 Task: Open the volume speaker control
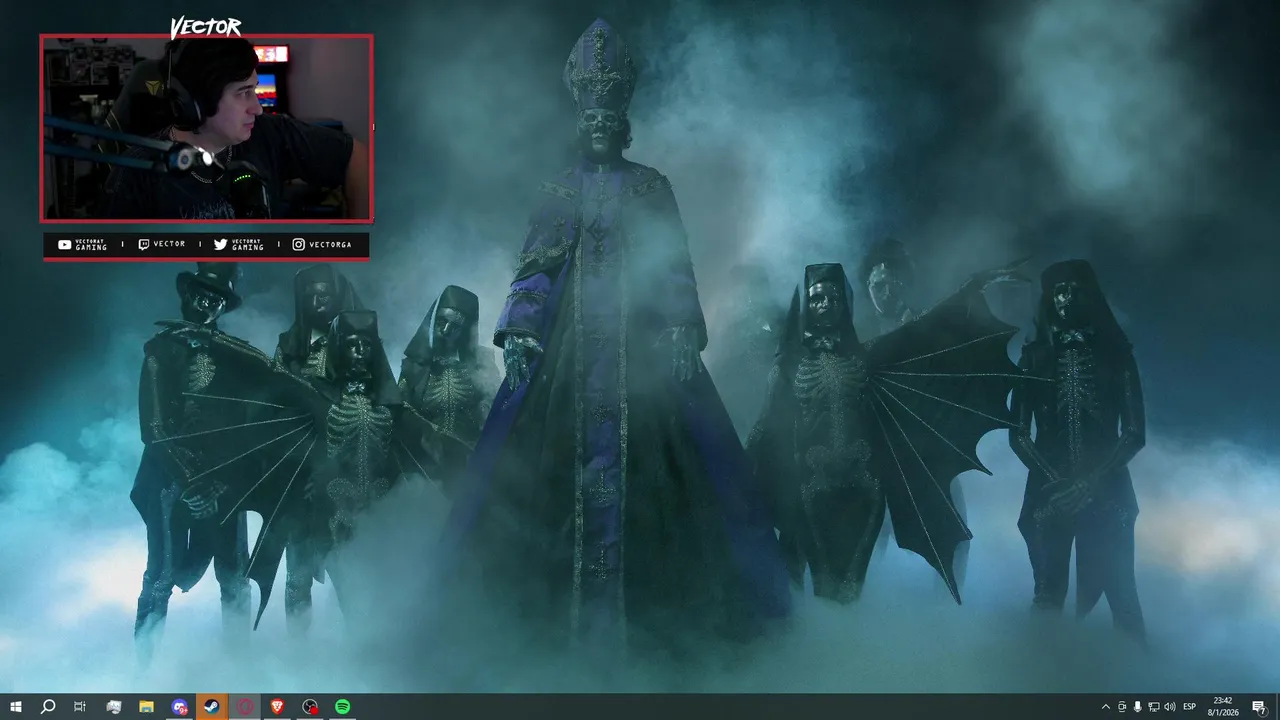click(1170, 706)
